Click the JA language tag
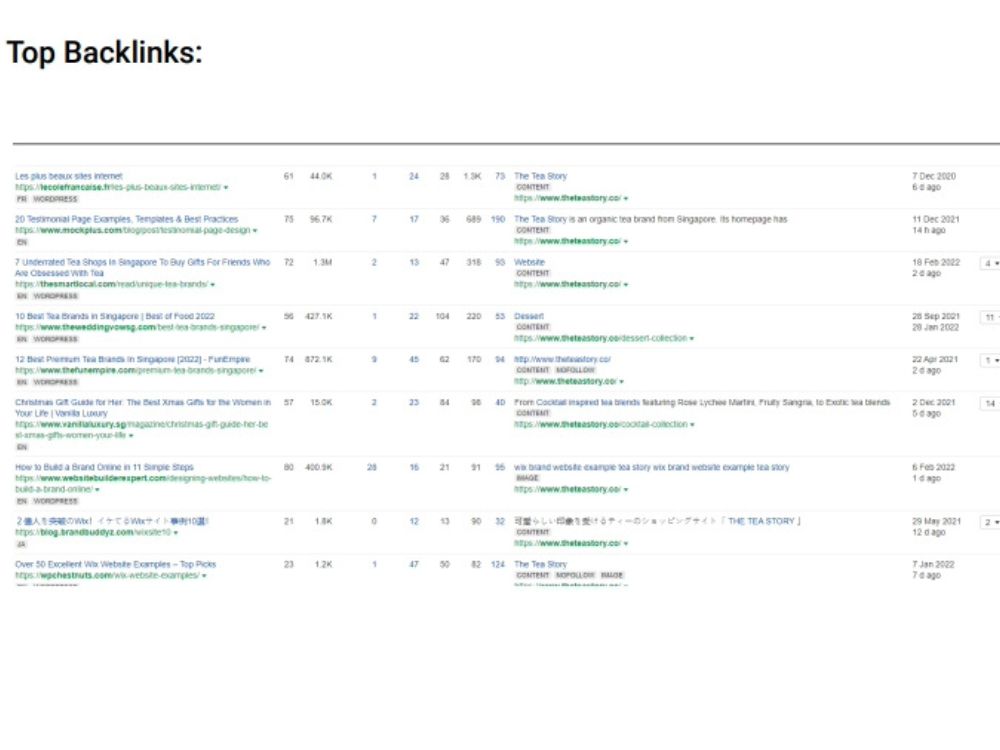This screenshot has height=750, width=1000. (x=22, y=544)
